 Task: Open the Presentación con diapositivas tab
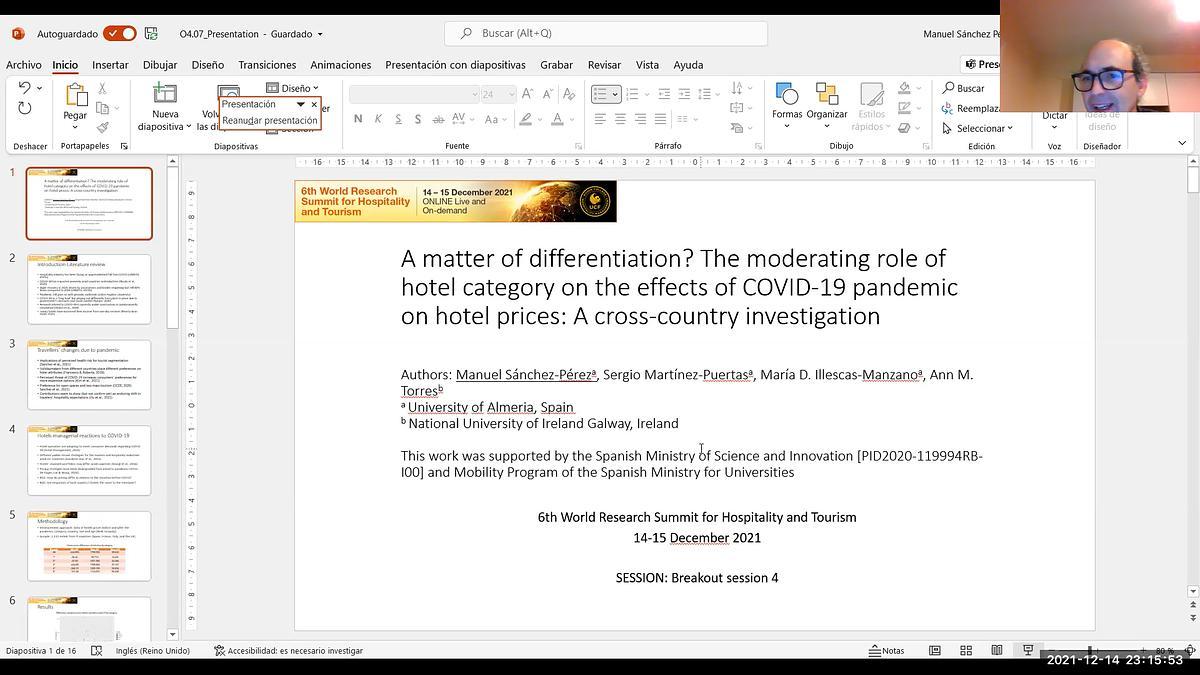[455, 65]
